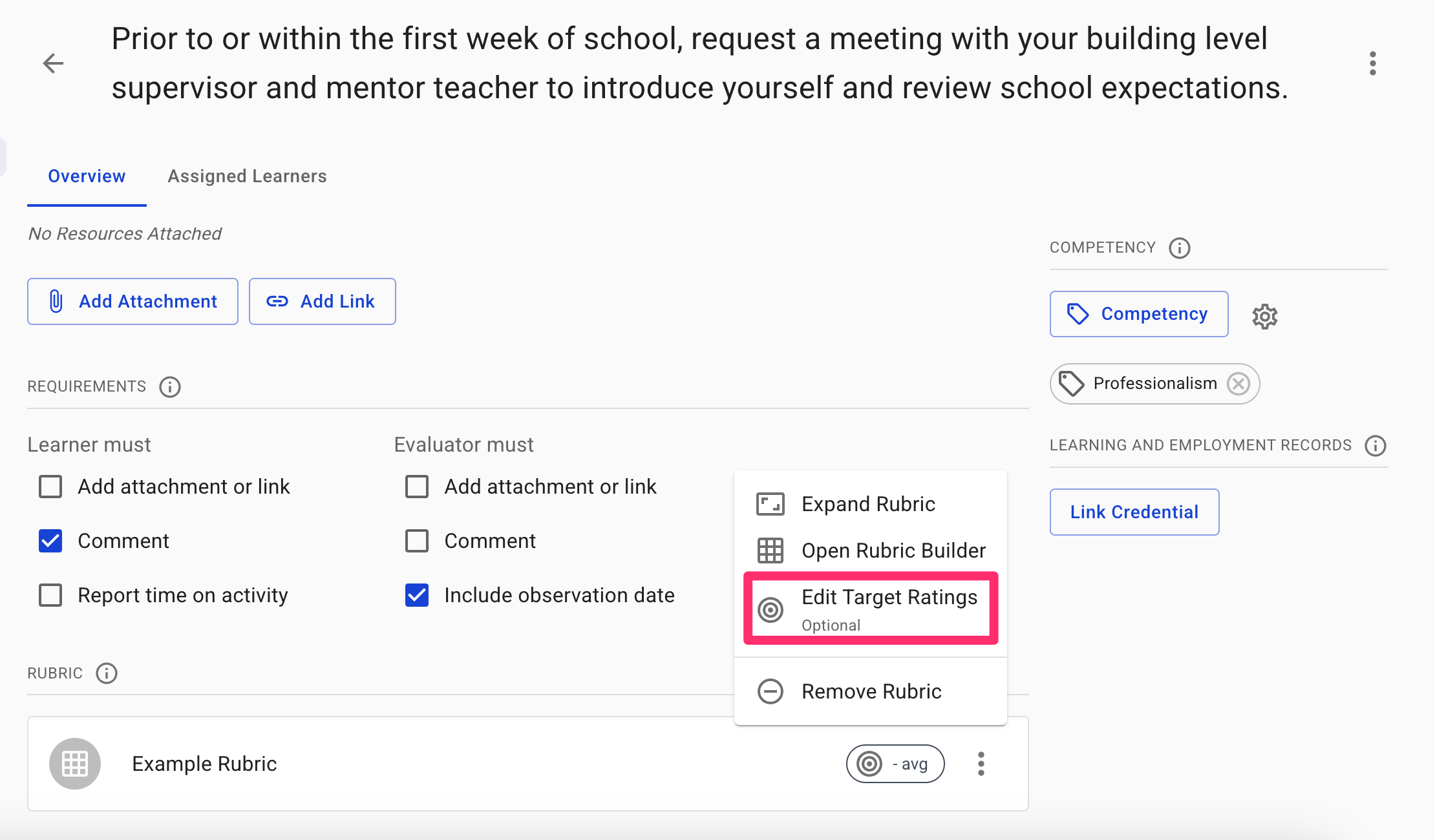Click the Example Rubric grid icon
This screenshot has width=1435, height=840.
pos(75,764)
